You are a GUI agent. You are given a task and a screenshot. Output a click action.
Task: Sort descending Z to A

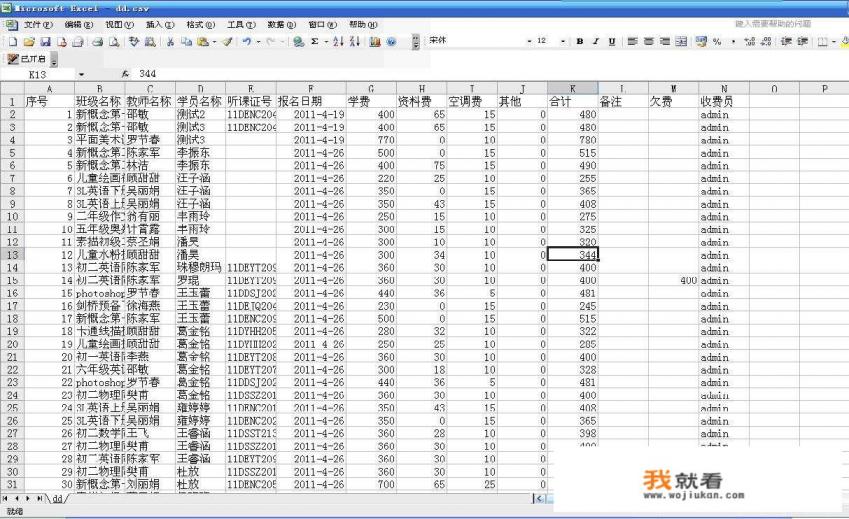tap(355, 42)
